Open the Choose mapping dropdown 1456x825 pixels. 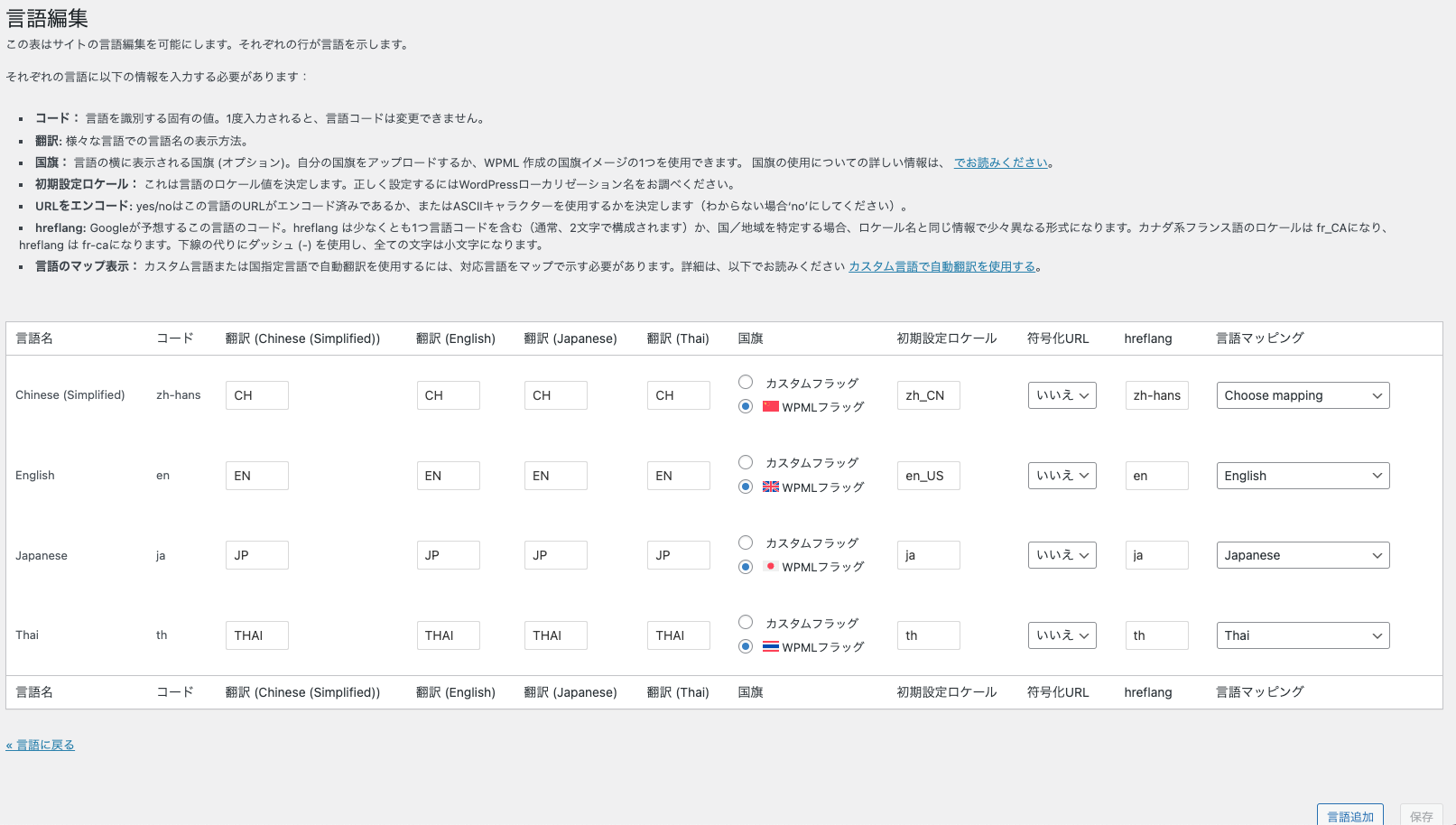[1303, 395]
